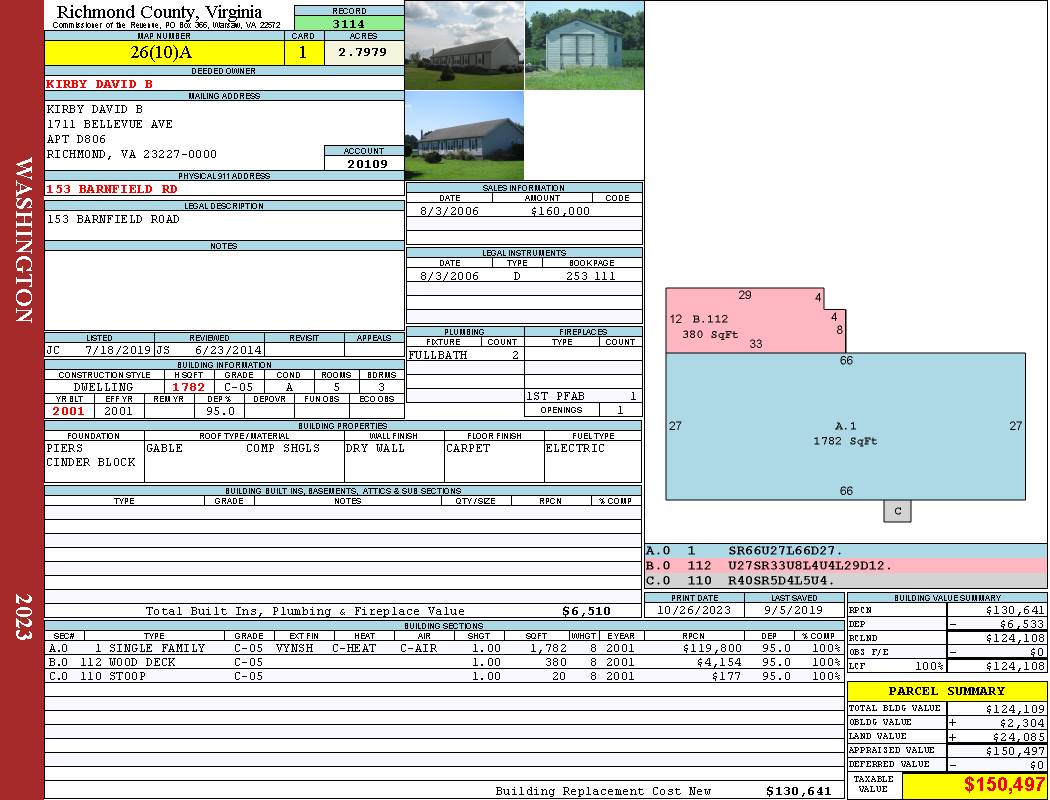Select deeded owner KIRBY DAVID B
The width and height of the screenshot is (1050, 800).
pos(99,84)
